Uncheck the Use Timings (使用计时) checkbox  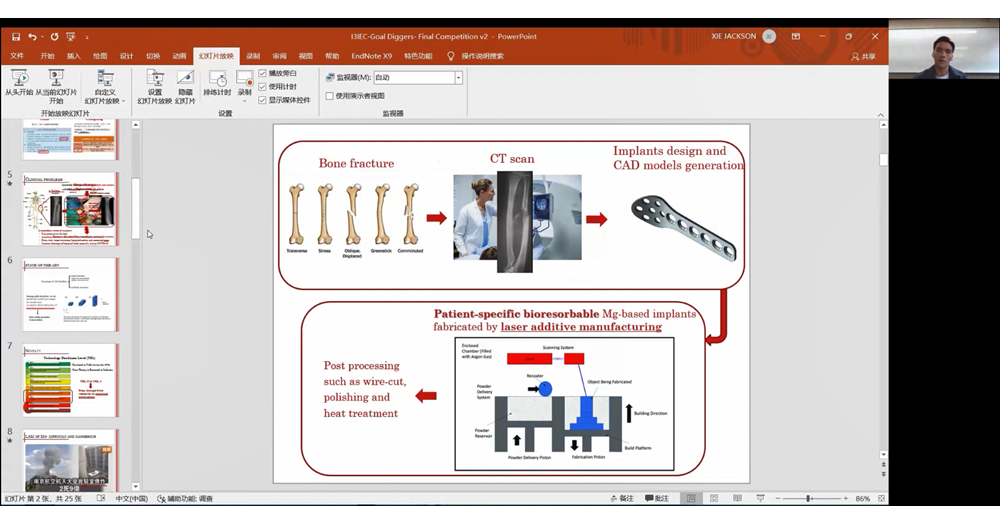[x=263, y=86]
